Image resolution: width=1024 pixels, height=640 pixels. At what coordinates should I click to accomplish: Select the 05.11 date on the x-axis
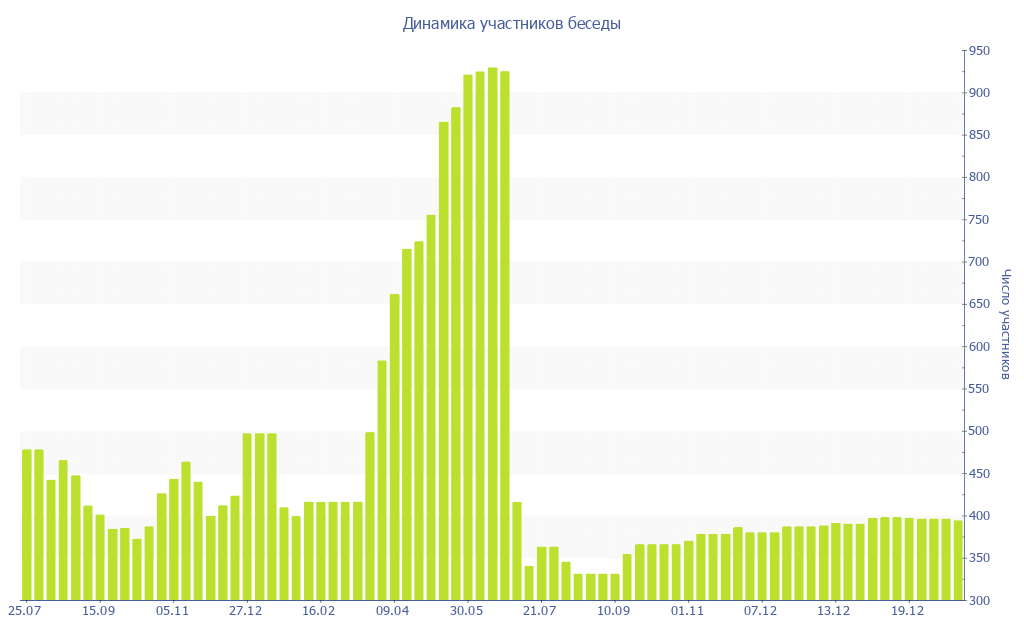pos(172,611)
